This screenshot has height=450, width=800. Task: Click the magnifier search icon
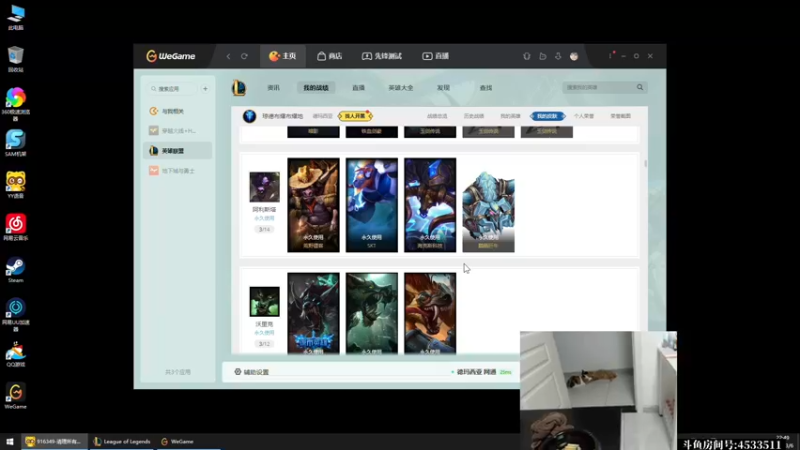tap(640, 87)
